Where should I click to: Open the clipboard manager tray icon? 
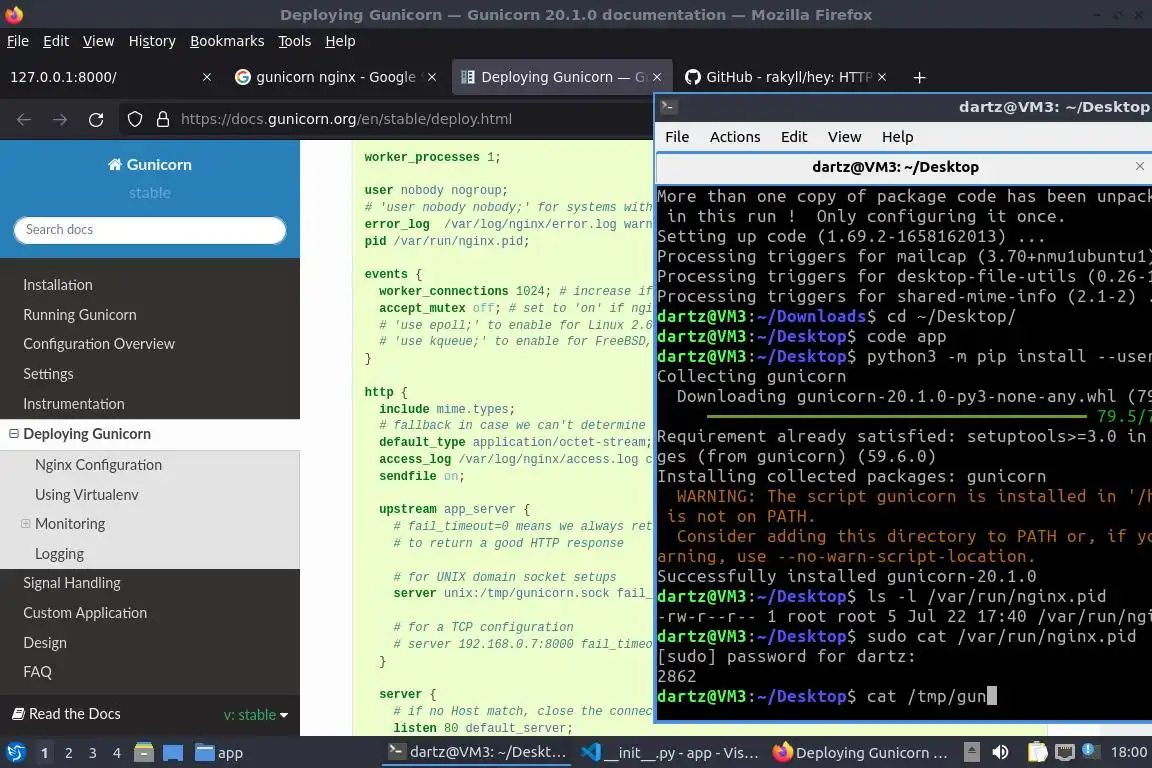point(1037,752)
